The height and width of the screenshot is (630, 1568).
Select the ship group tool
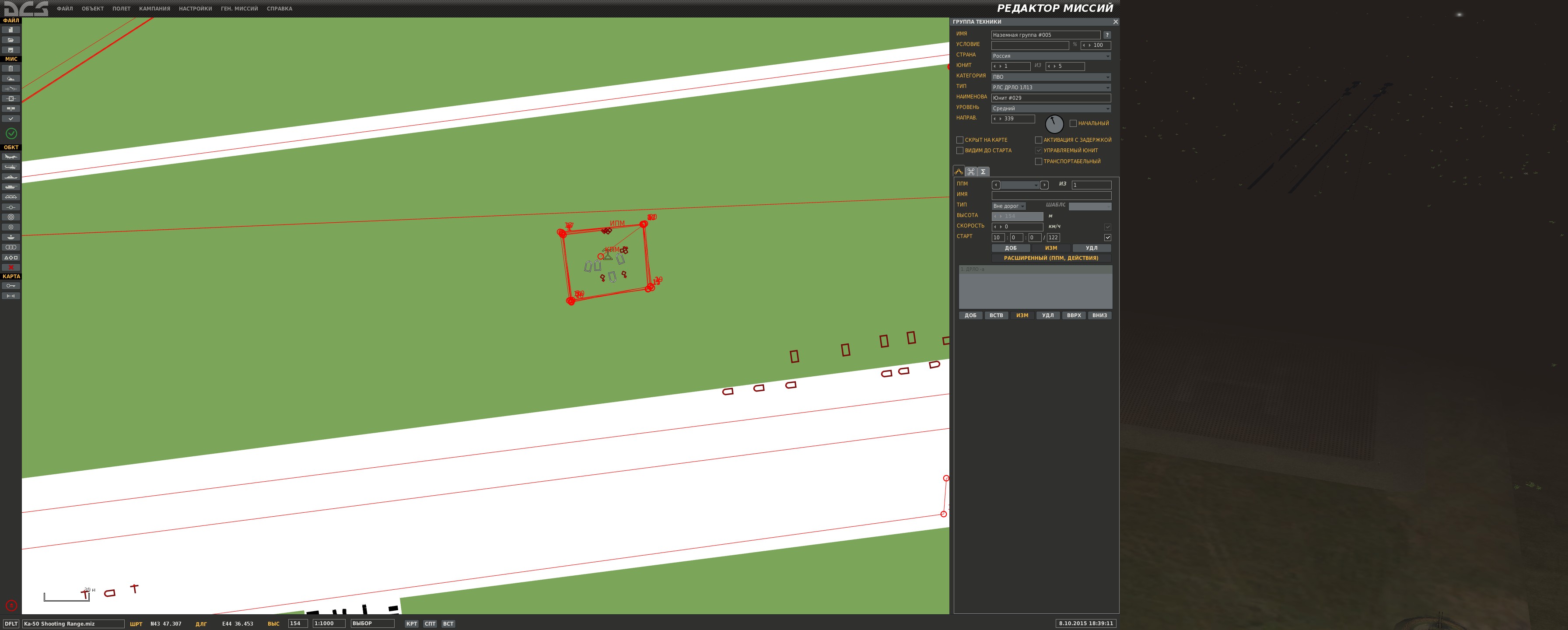click(11, 176)
